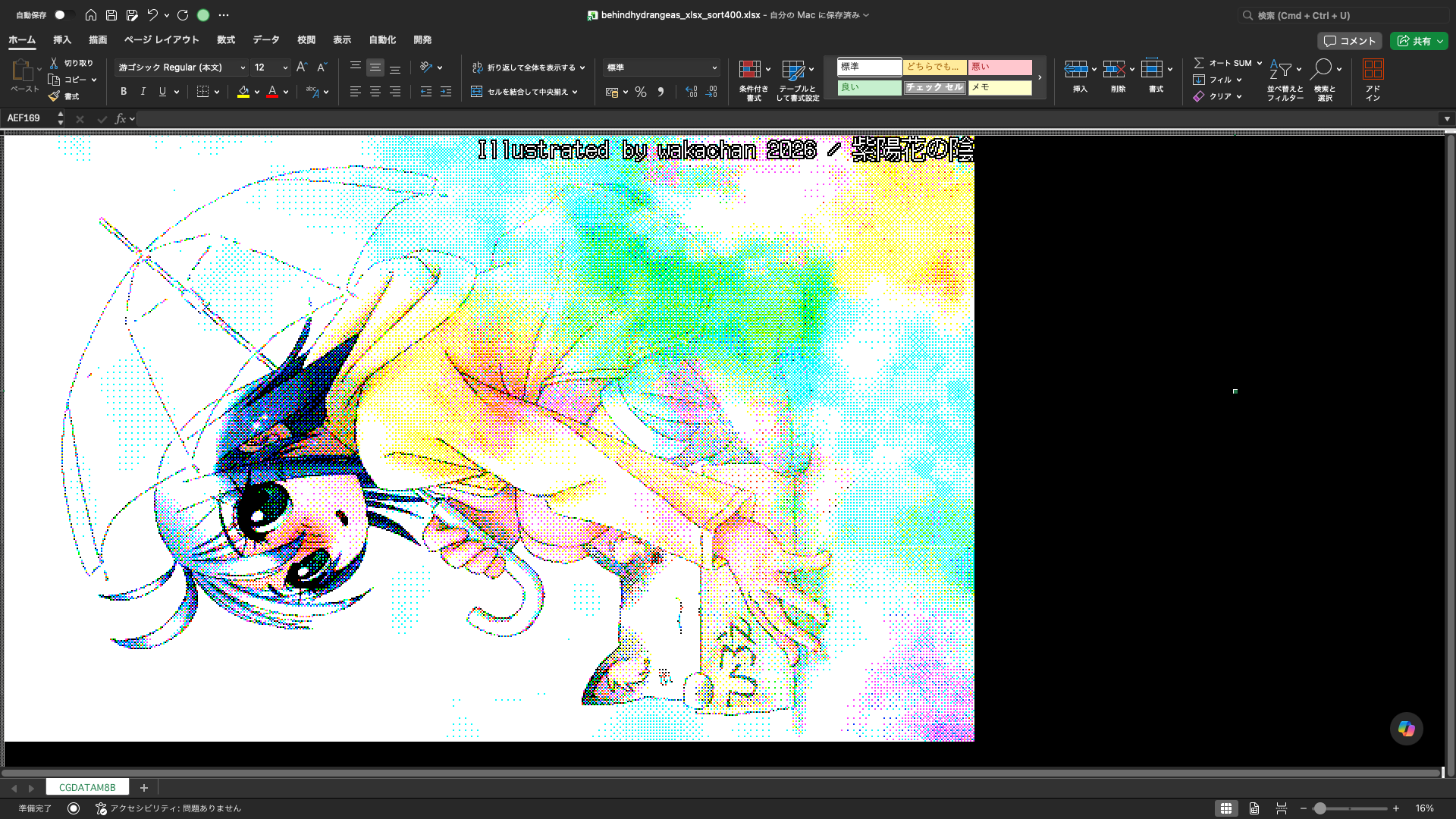Open the font size 12 dropdown
The height and width of the screenshot is (819, 1456).
point(271,67)
